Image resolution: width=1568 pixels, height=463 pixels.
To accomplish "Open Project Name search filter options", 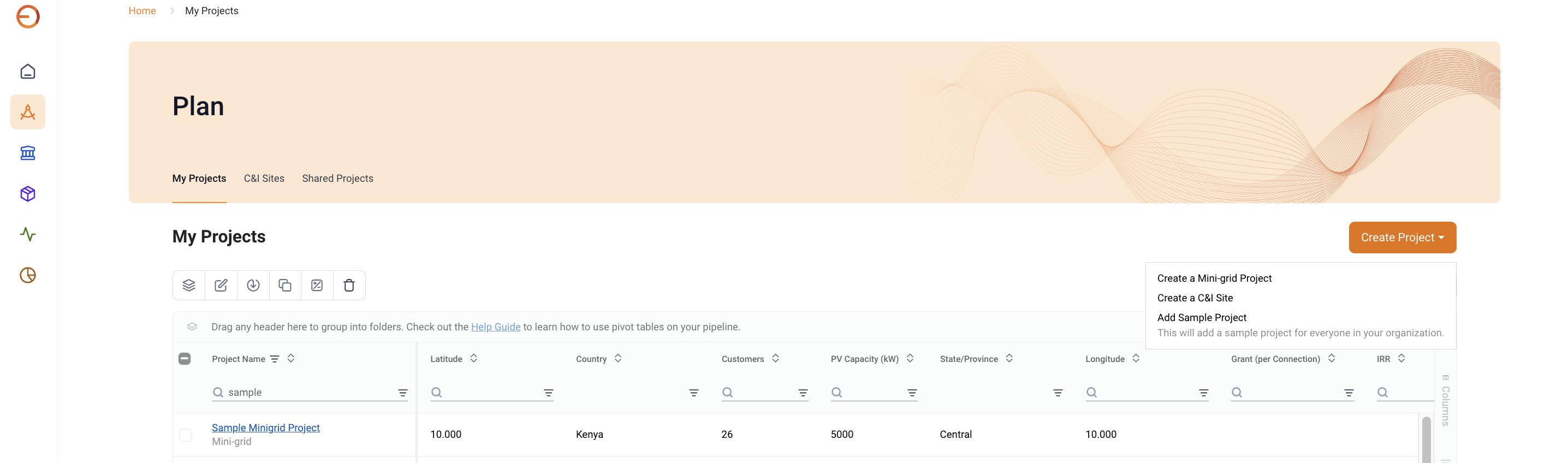I will [x=403, y=393].
